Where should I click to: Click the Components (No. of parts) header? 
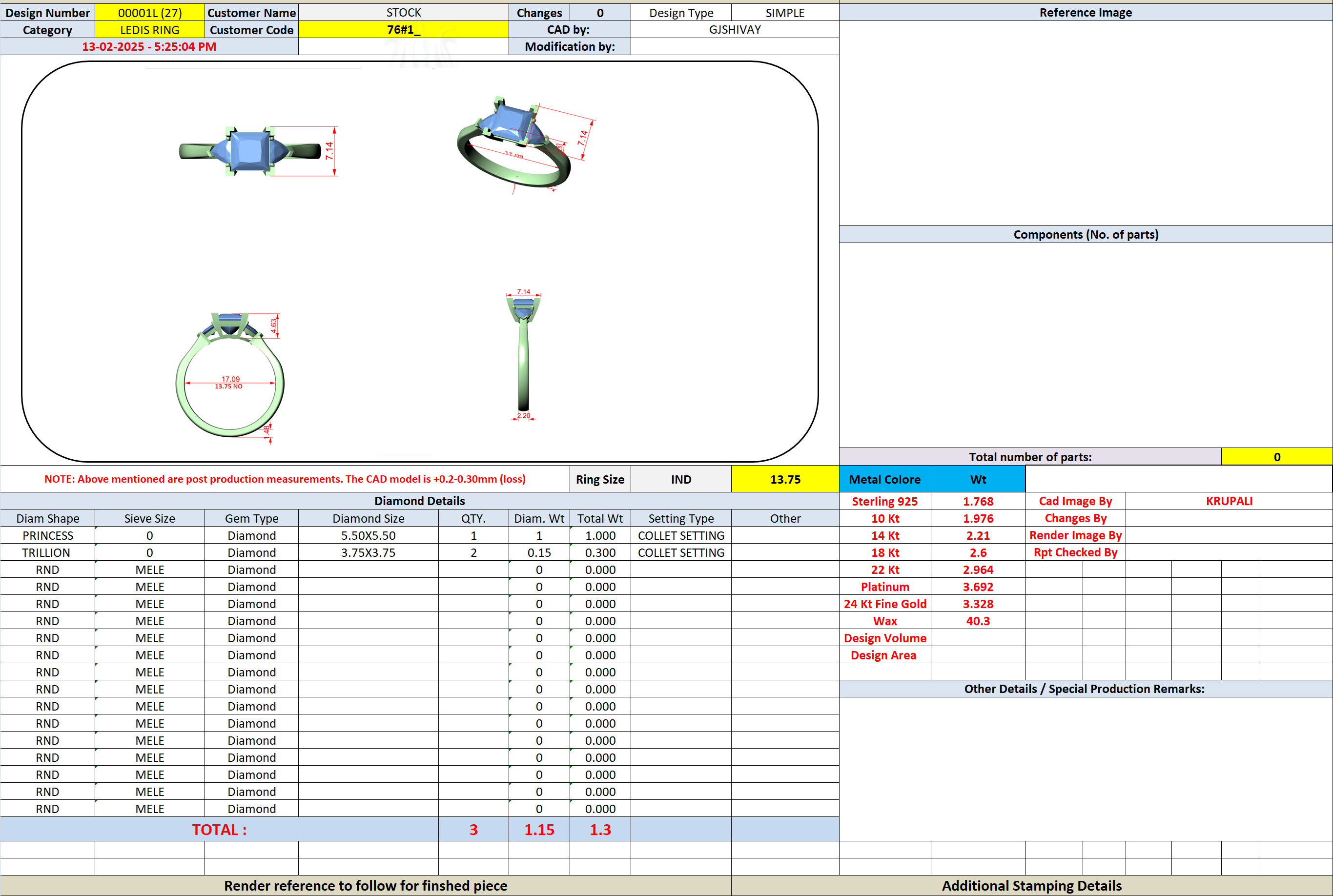pos(1086,234)
